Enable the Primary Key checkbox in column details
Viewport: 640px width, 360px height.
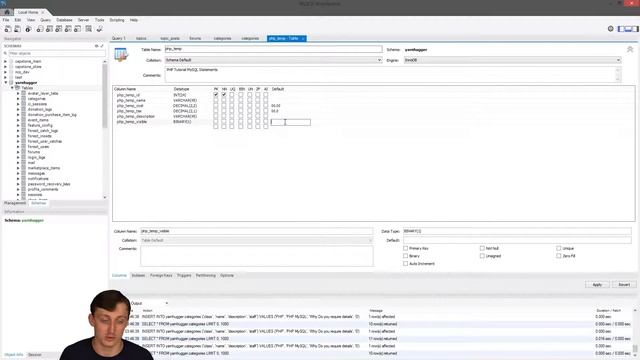pos(405,248)
